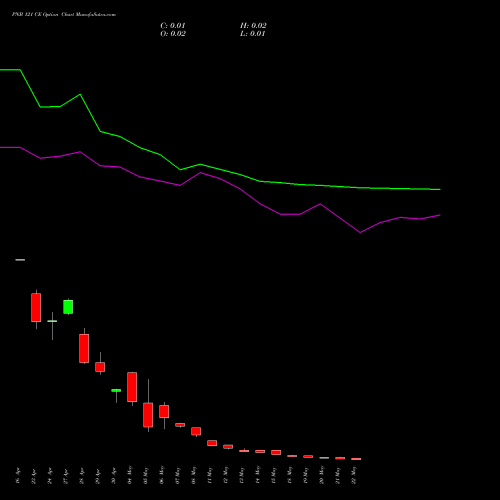Select the 14 May date label
The width and height of the screenshot is (500, 500).
click(x=258, y=475)
